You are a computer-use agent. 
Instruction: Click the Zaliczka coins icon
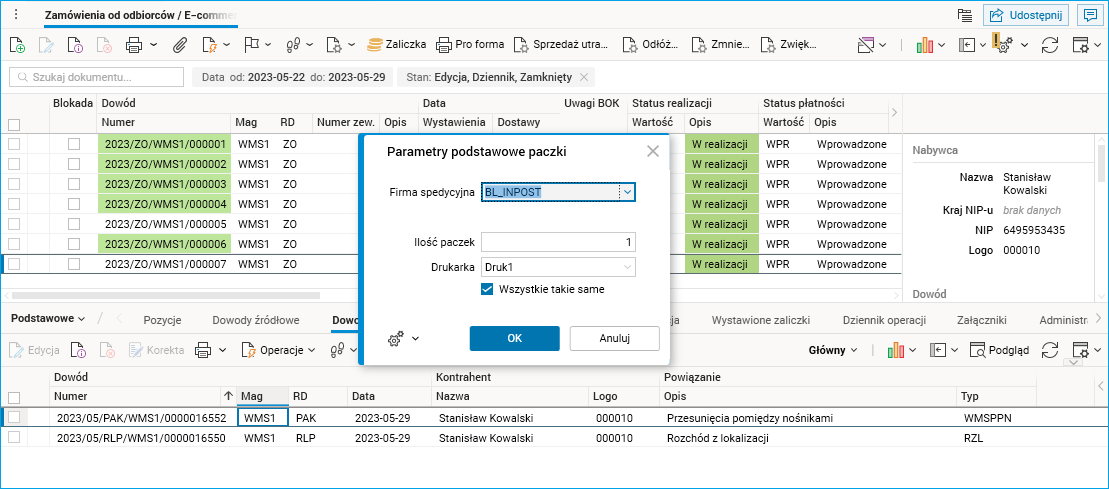[375, 45]
